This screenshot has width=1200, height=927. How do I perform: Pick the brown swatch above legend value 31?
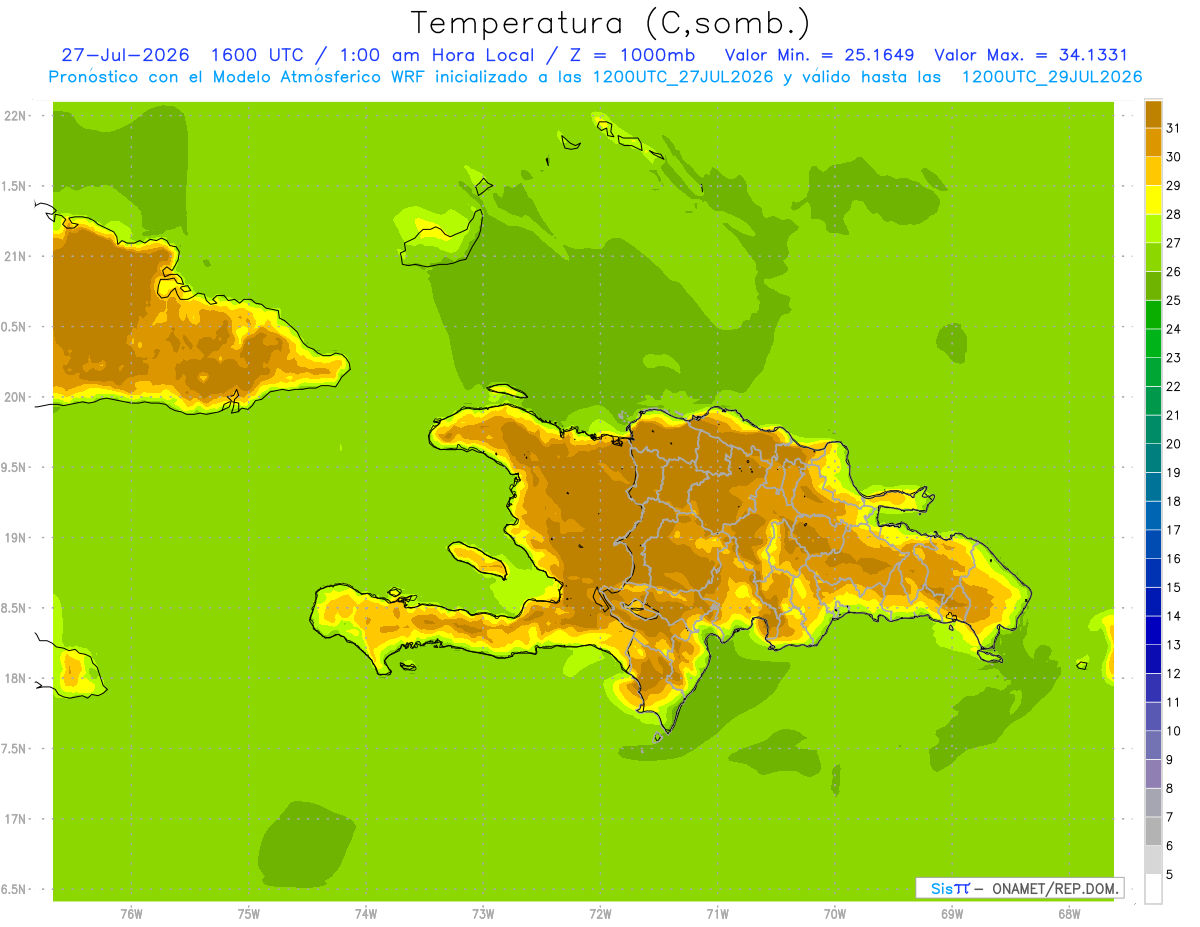pos(1153,114)
